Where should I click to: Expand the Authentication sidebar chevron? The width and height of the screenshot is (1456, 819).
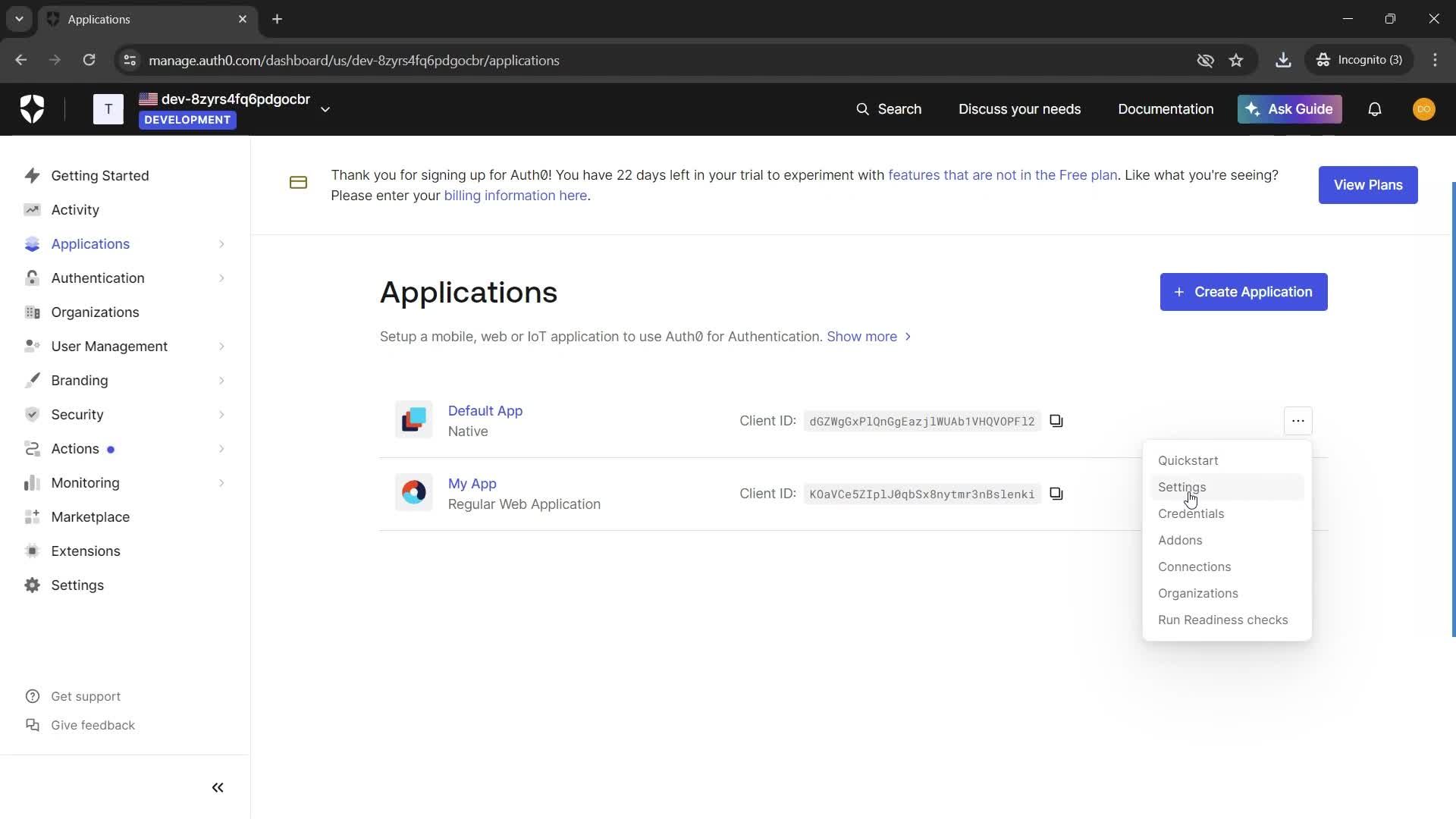click(x=221, y=278)
